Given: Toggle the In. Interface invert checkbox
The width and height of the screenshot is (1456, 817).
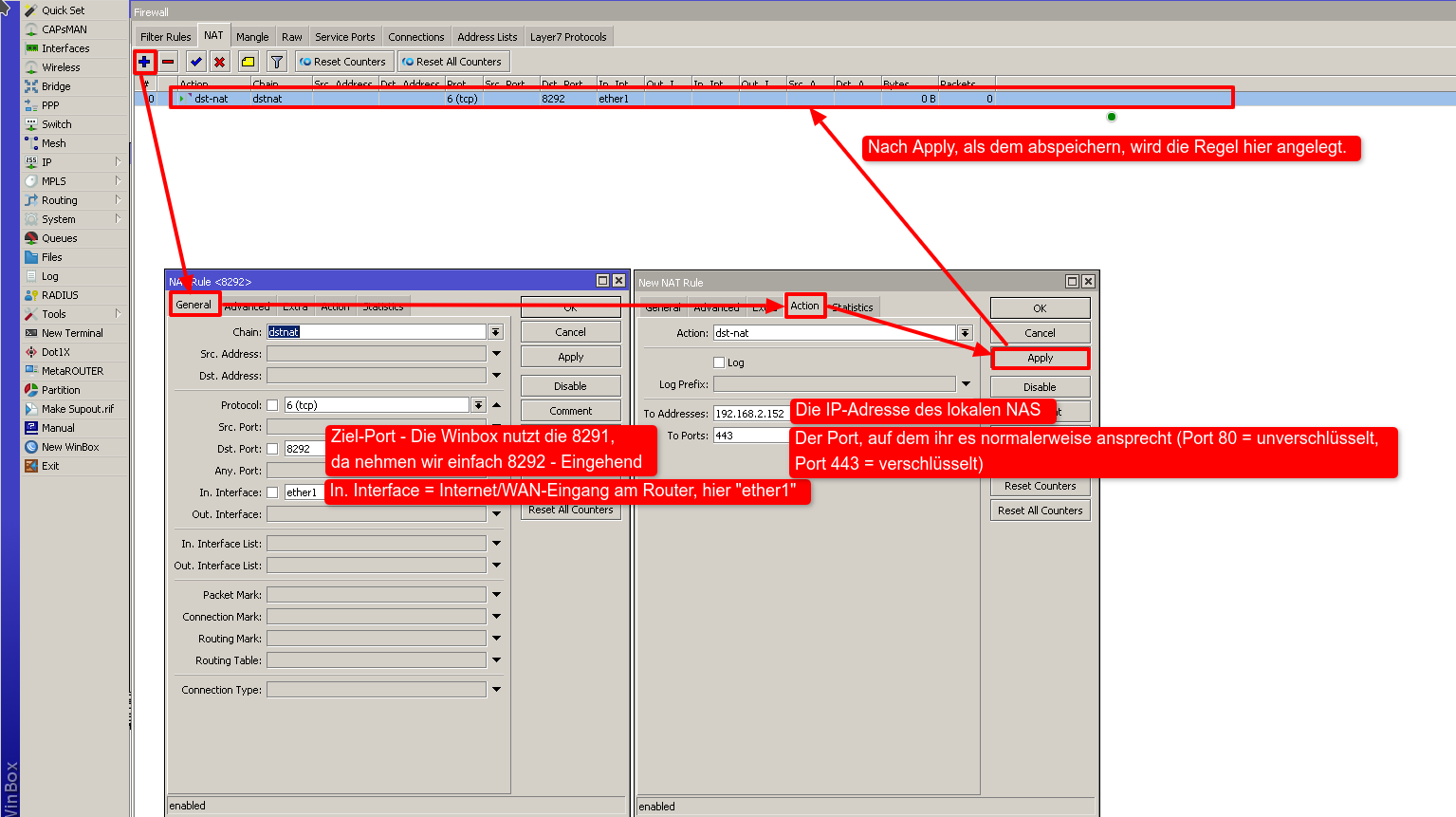Looking at the screenshot, I should point(272,492).
